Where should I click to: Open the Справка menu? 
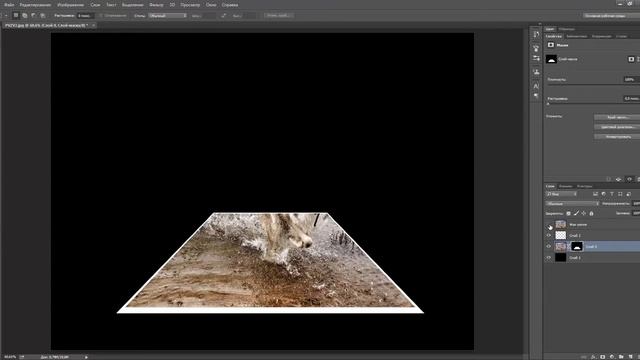[230, 5]
